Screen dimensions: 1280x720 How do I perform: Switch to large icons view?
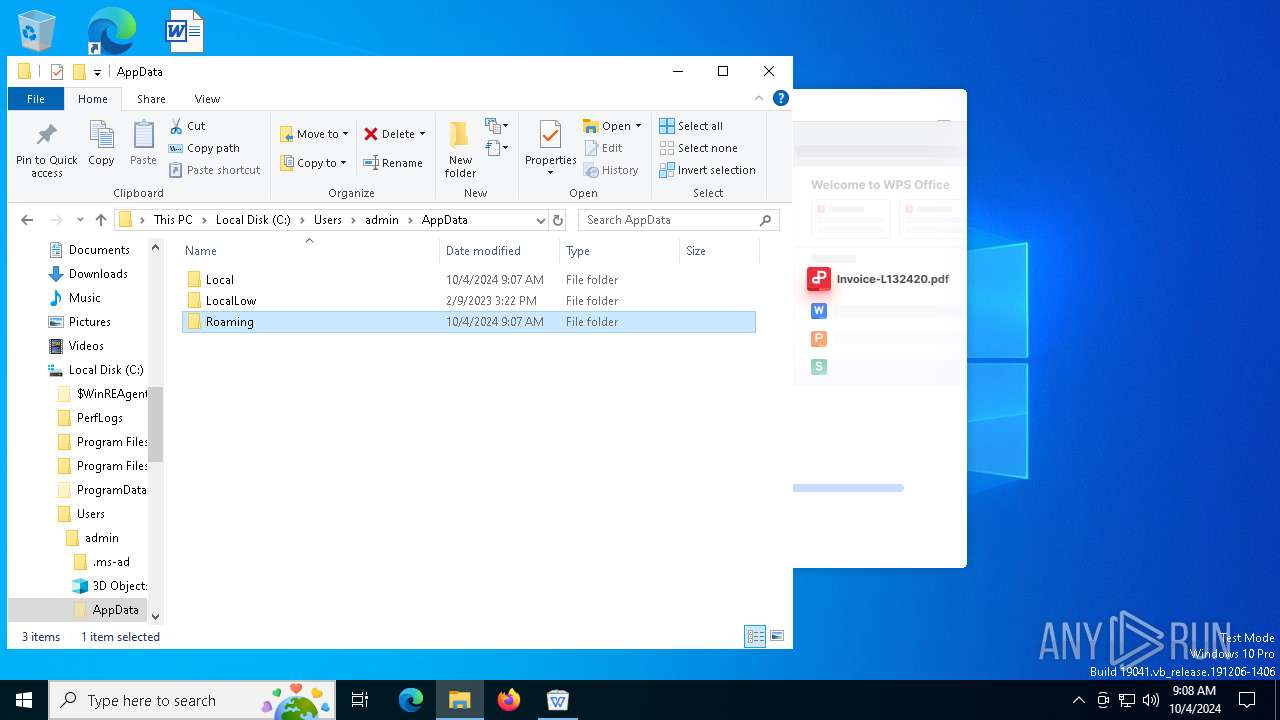pos(776,636)
